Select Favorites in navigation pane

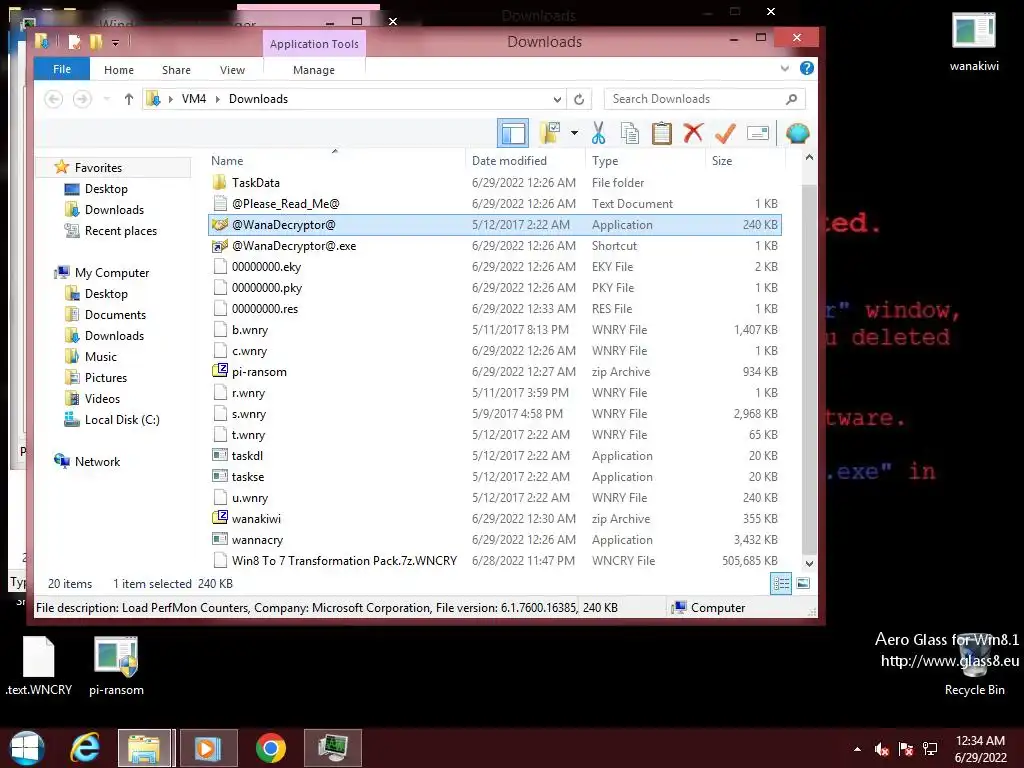point(98,168)
